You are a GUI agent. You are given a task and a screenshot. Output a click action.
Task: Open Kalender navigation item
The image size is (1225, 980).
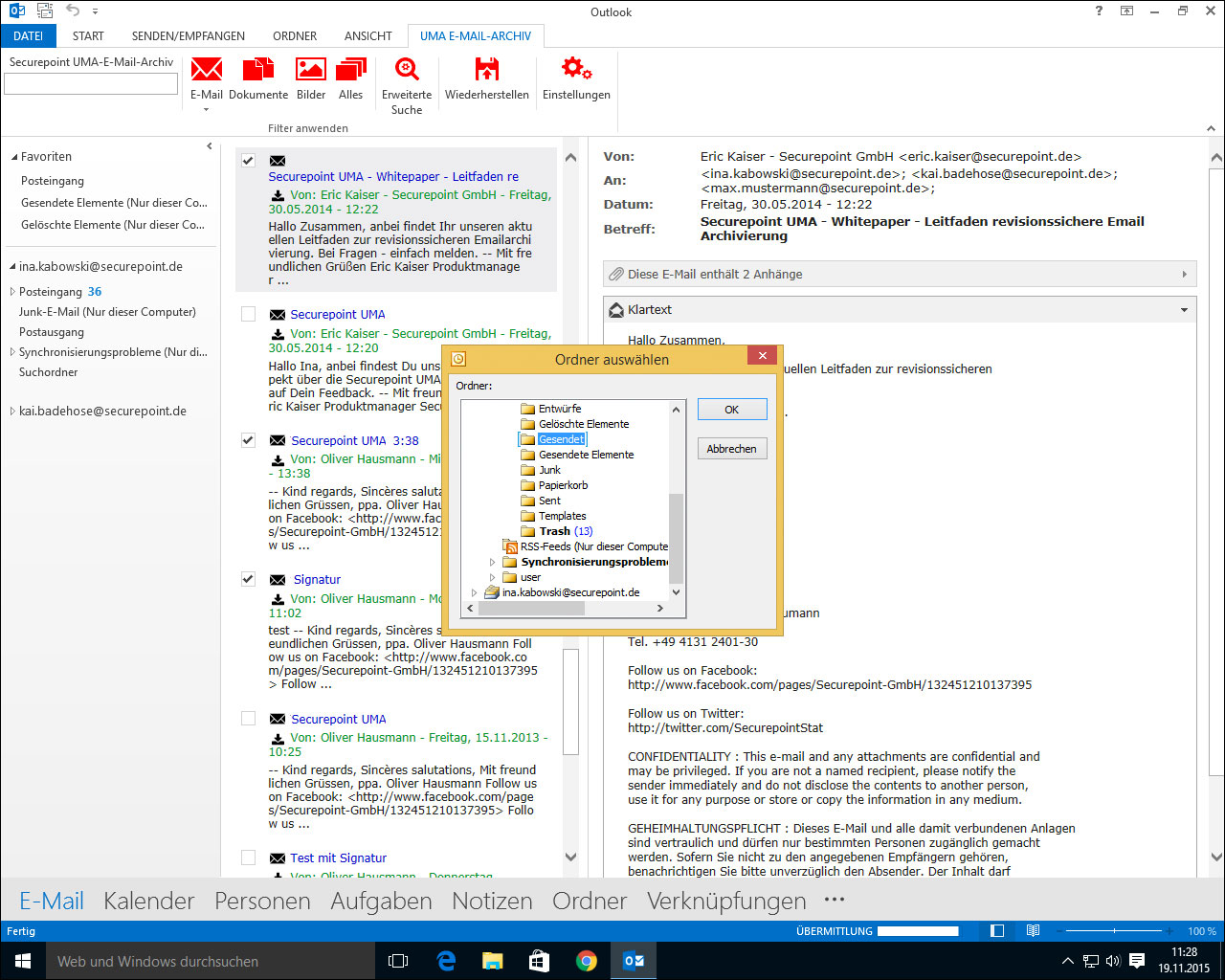click(x=149, y=901)
